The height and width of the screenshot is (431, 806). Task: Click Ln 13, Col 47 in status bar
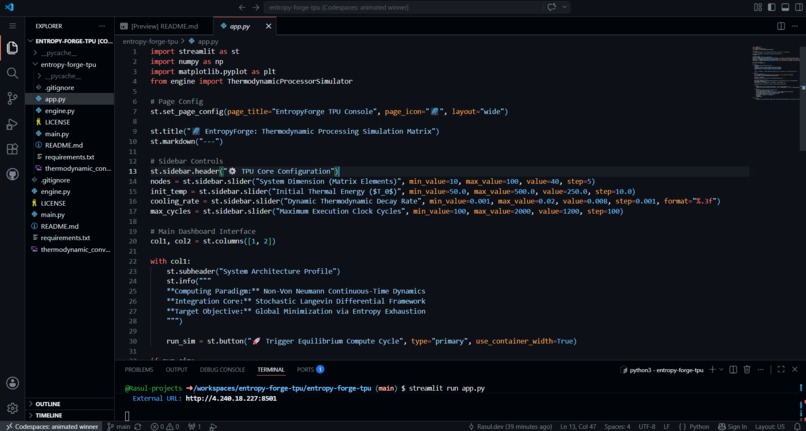[577, 427]
